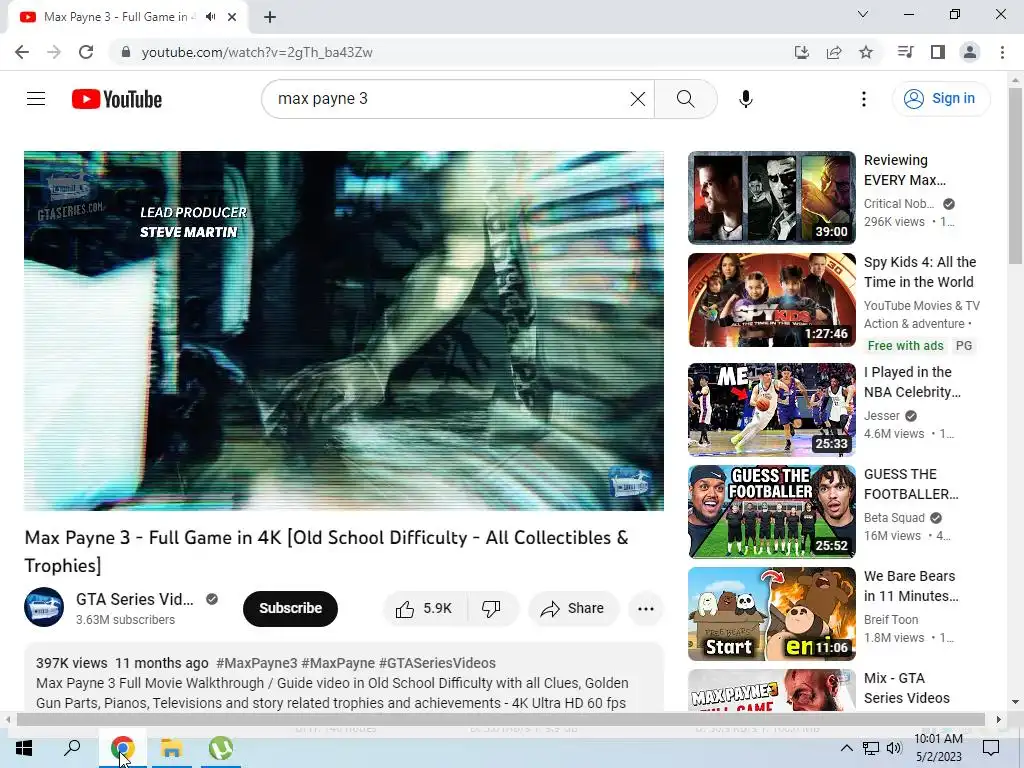Bookmark this page with star icon
Screen dimensions: 1024x768
pos(866,52)
